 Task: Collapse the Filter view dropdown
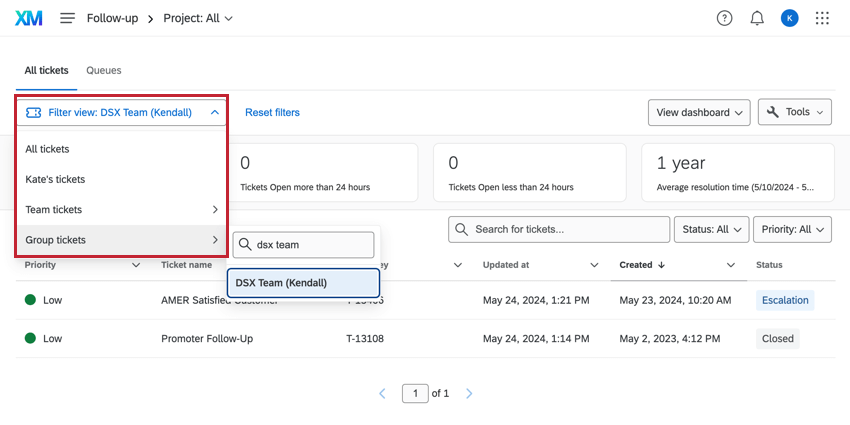(121, 113)
